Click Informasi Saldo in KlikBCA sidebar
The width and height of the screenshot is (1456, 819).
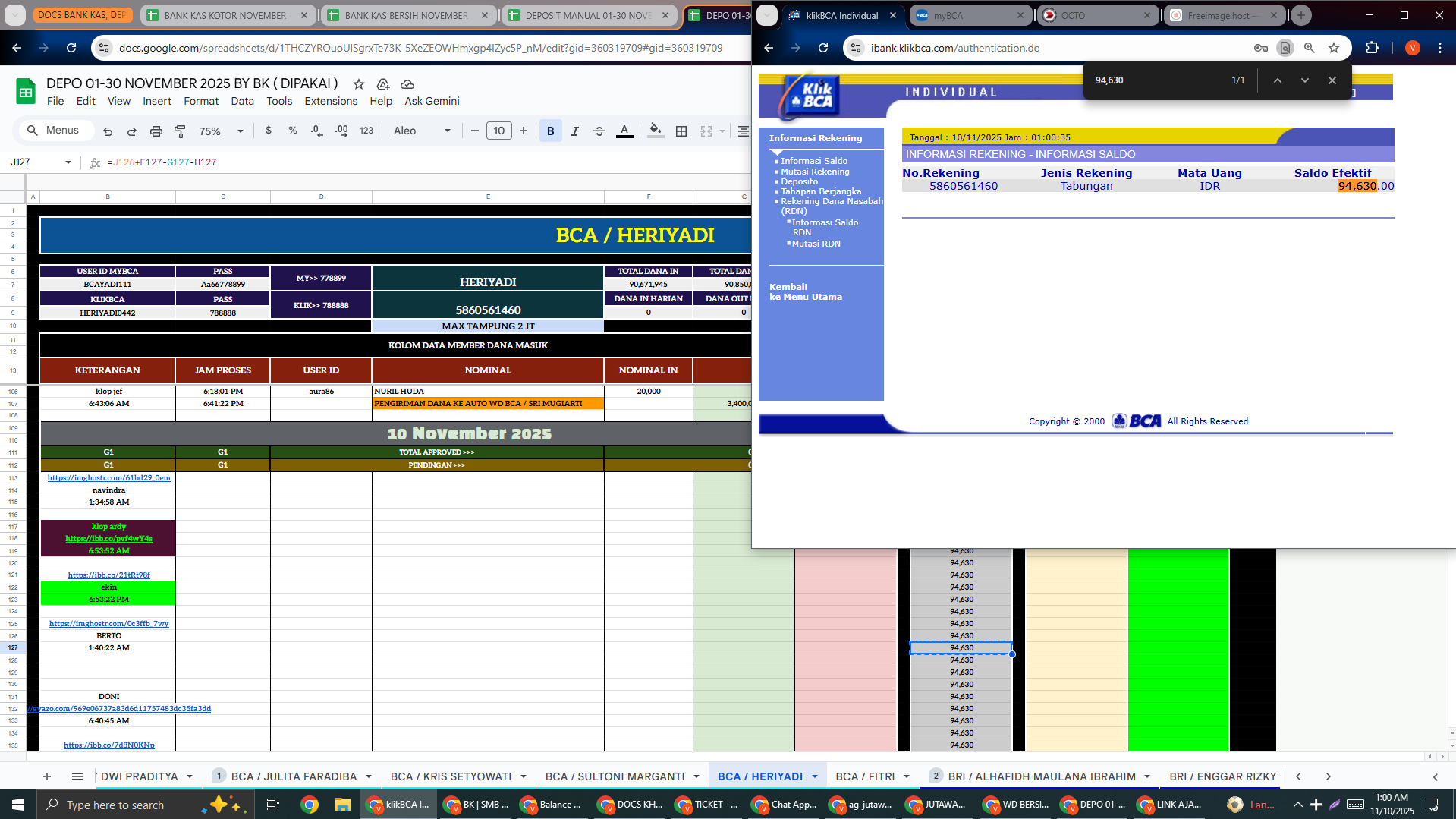point(814,161)
